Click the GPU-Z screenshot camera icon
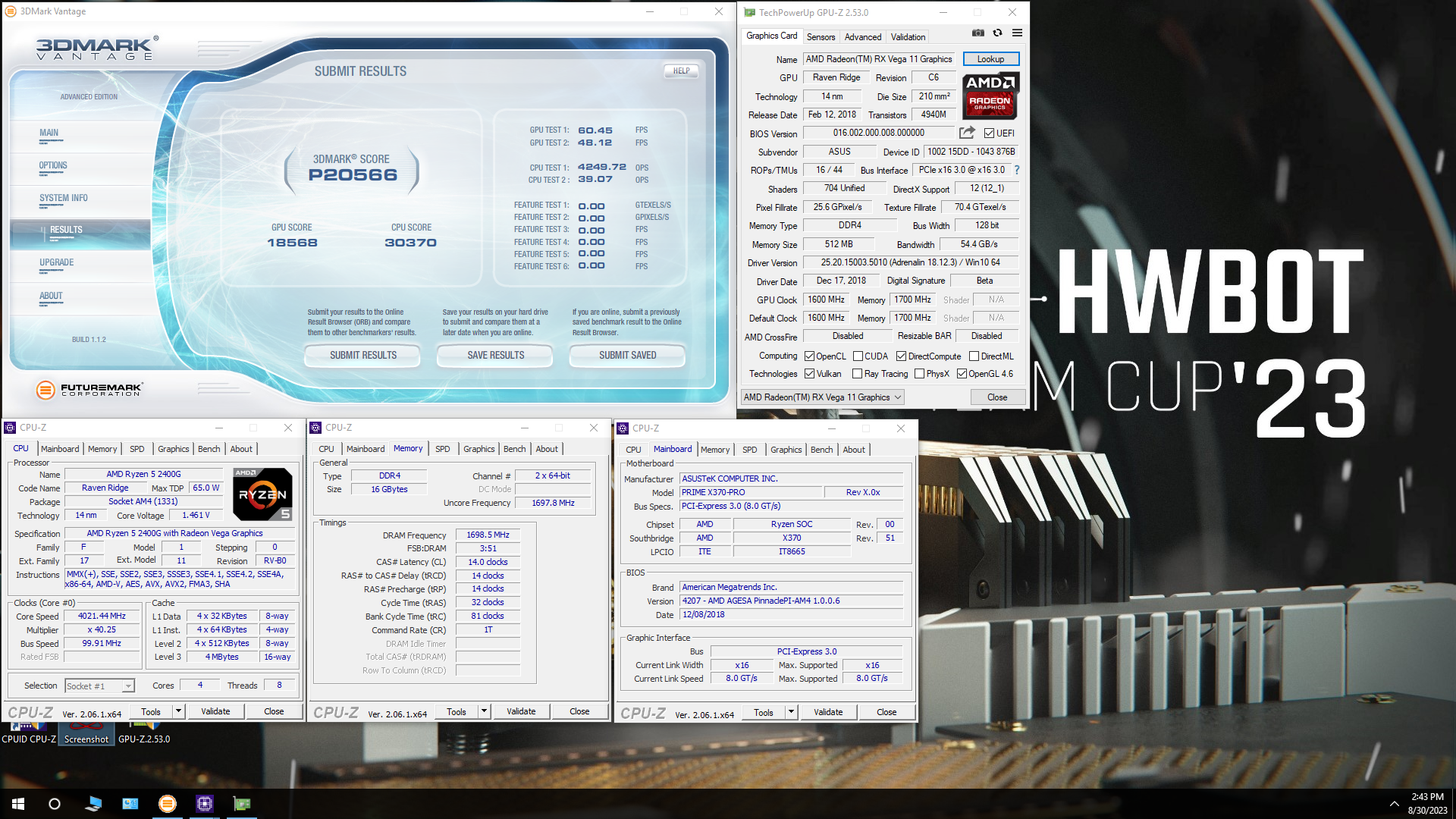Image resolution: width=1456 pixels, height=819 pixels. click(x=978, y=33)
